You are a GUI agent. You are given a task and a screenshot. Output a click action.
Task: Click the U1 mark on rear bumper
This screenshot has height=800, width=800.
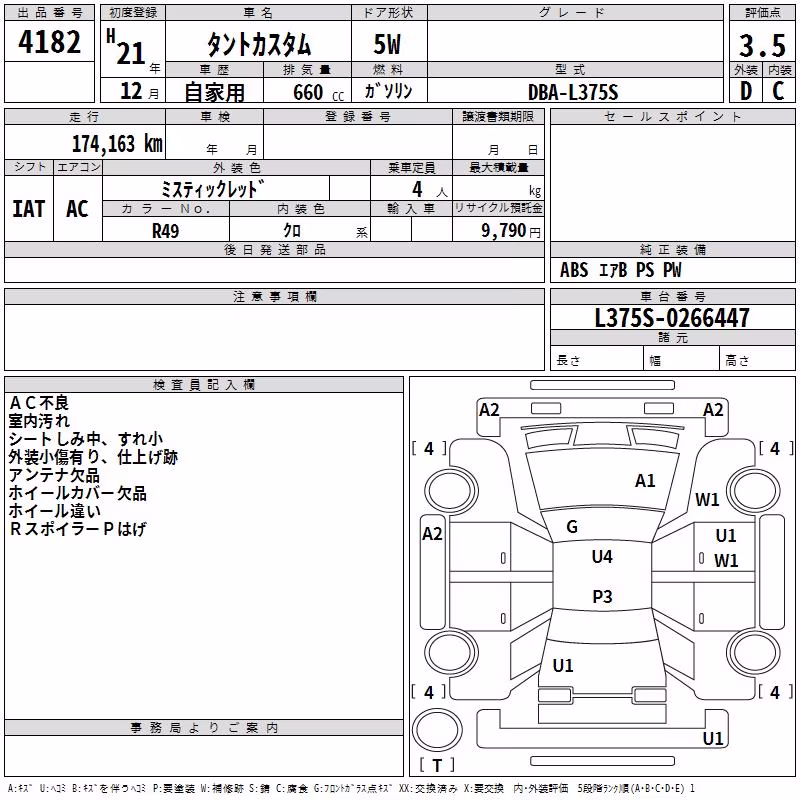(713, 738)
